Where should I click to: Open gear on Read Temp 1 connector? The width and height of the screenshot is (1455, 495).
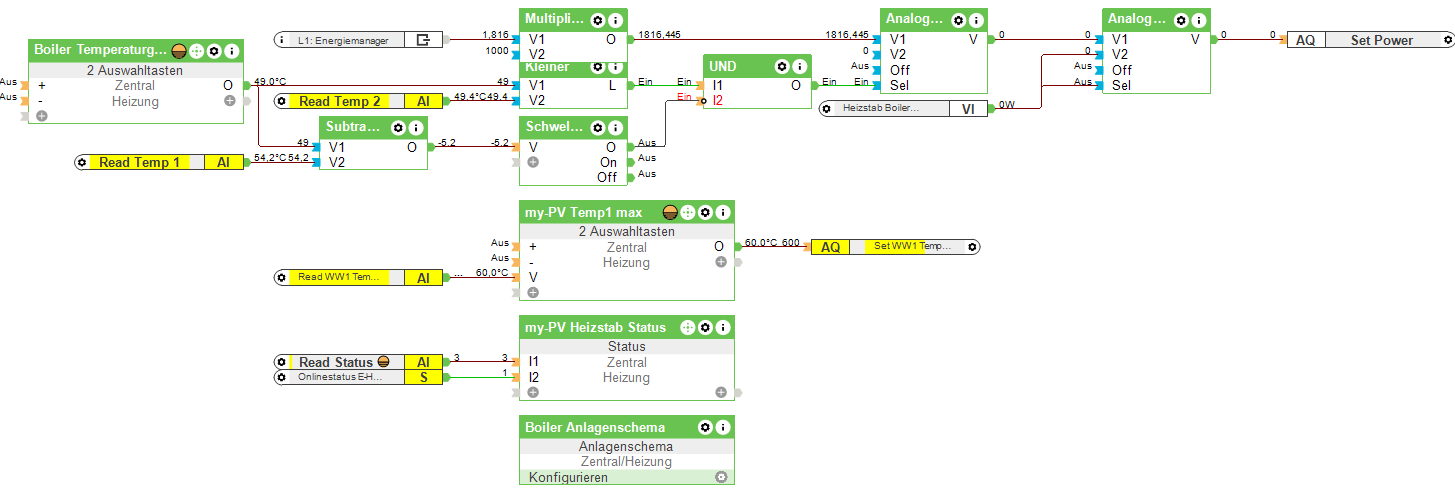(x=82, y=162)
